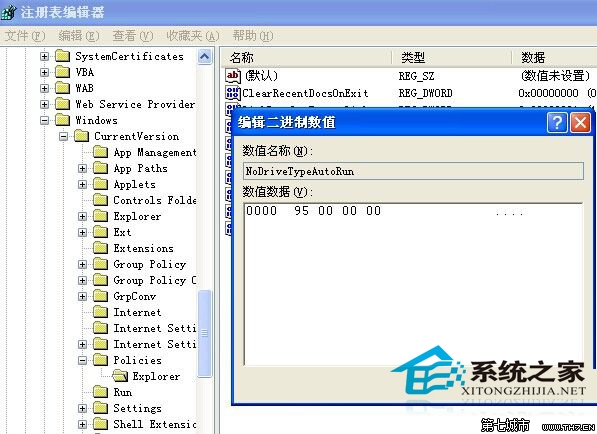The height and width of the screenshot is (434, 597).
Task: Expand the VBA tree node
Action: [45, 72]
